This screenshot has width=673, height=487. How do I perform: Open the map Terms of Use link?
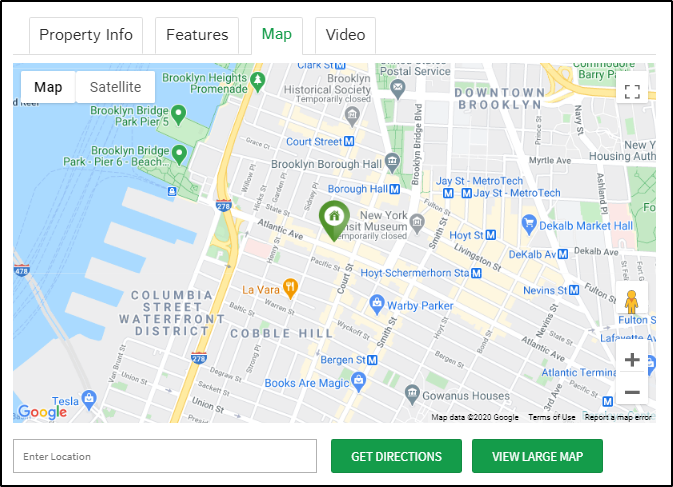[552, 417]
